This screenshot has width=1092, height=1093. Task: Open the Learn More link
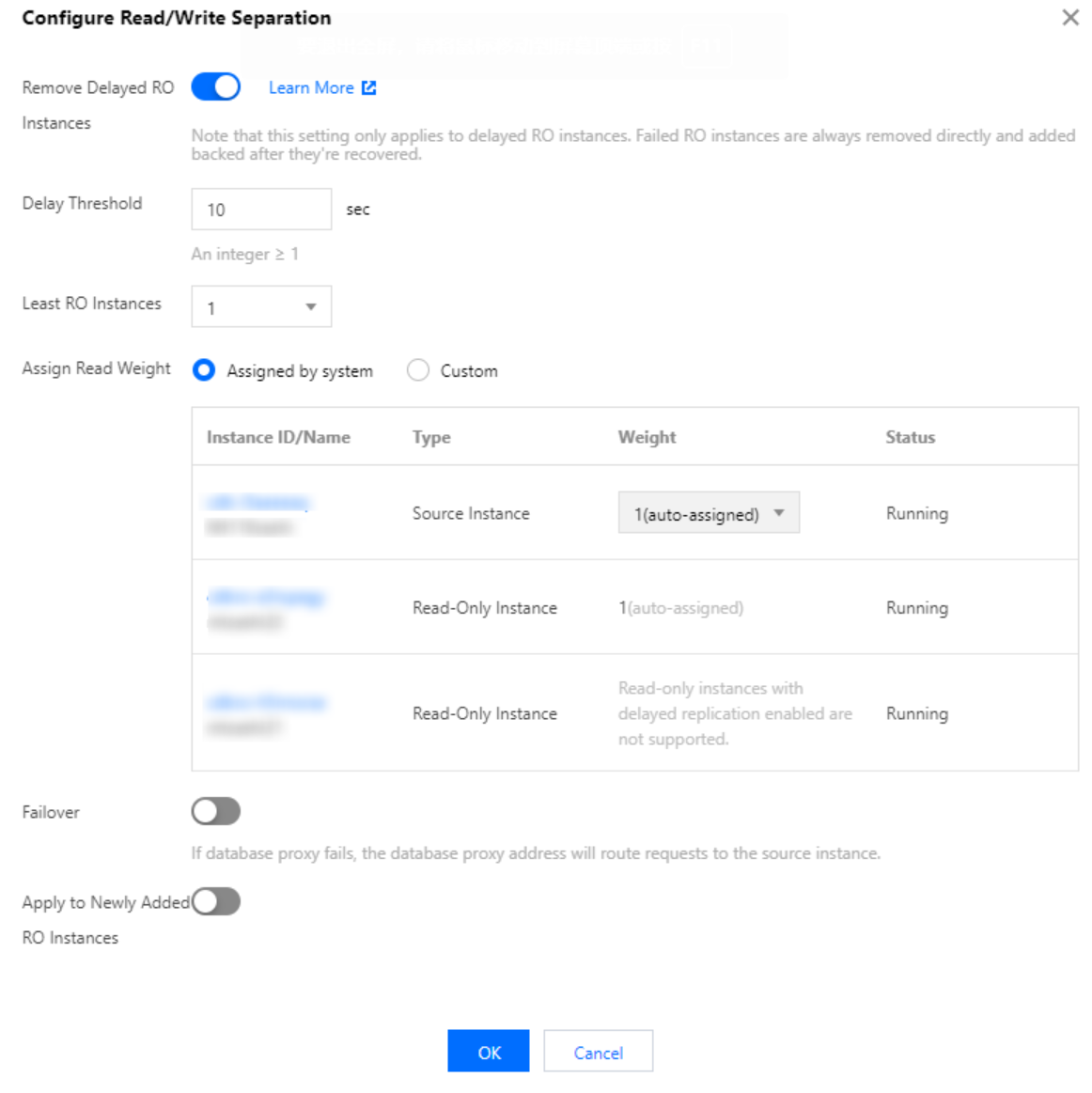[x=311, y=87]
